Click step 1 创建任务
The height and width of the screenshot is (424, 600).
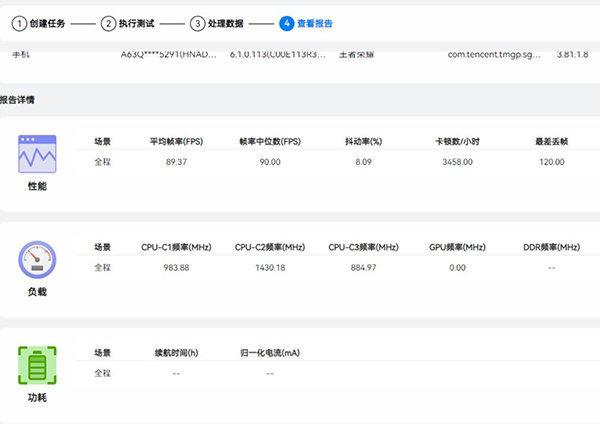39,22
